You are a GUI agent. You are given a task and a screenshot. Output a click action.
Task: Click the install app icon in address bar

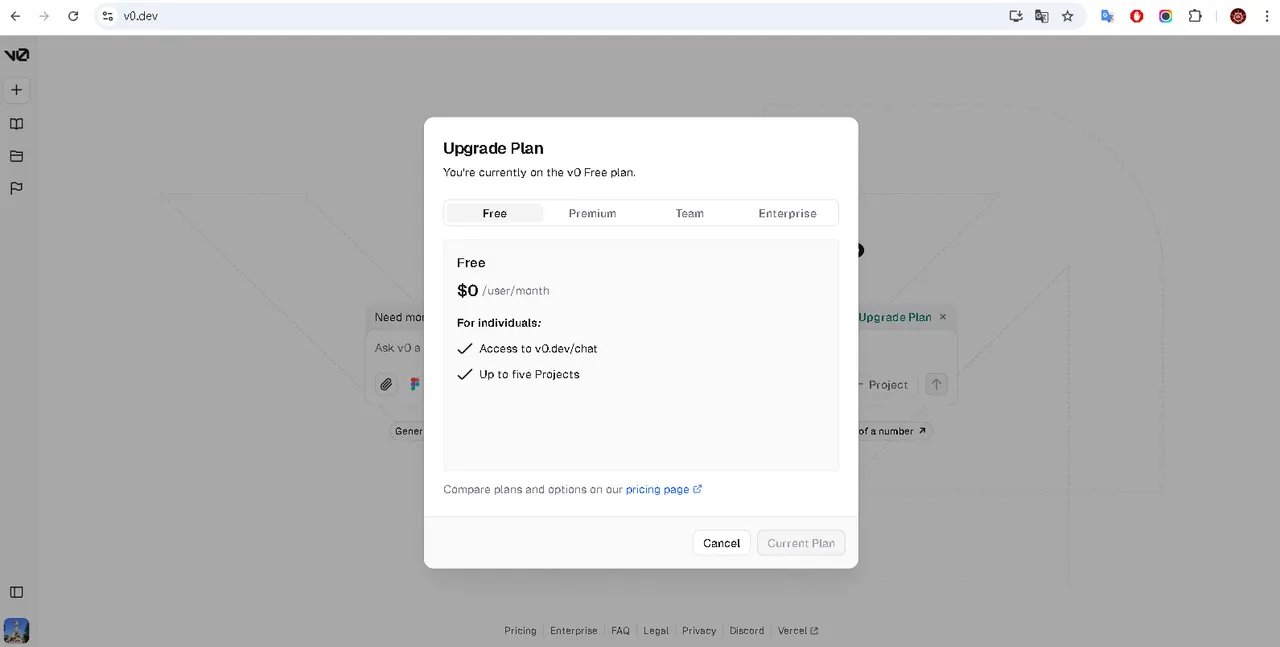[1016, 16]
